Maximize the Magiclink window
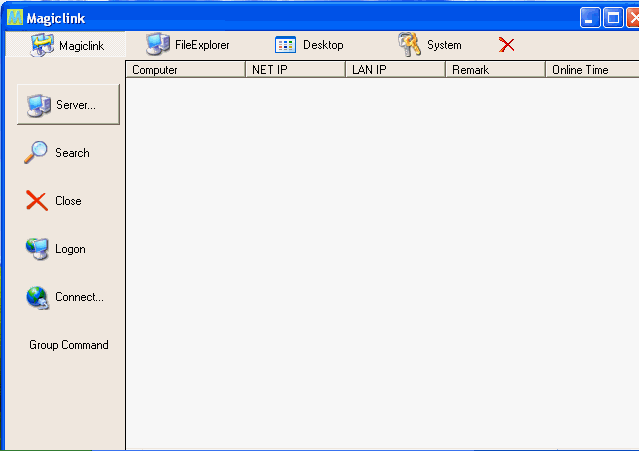The height and width of the screenshot is (451, 639). click(612, 17)
